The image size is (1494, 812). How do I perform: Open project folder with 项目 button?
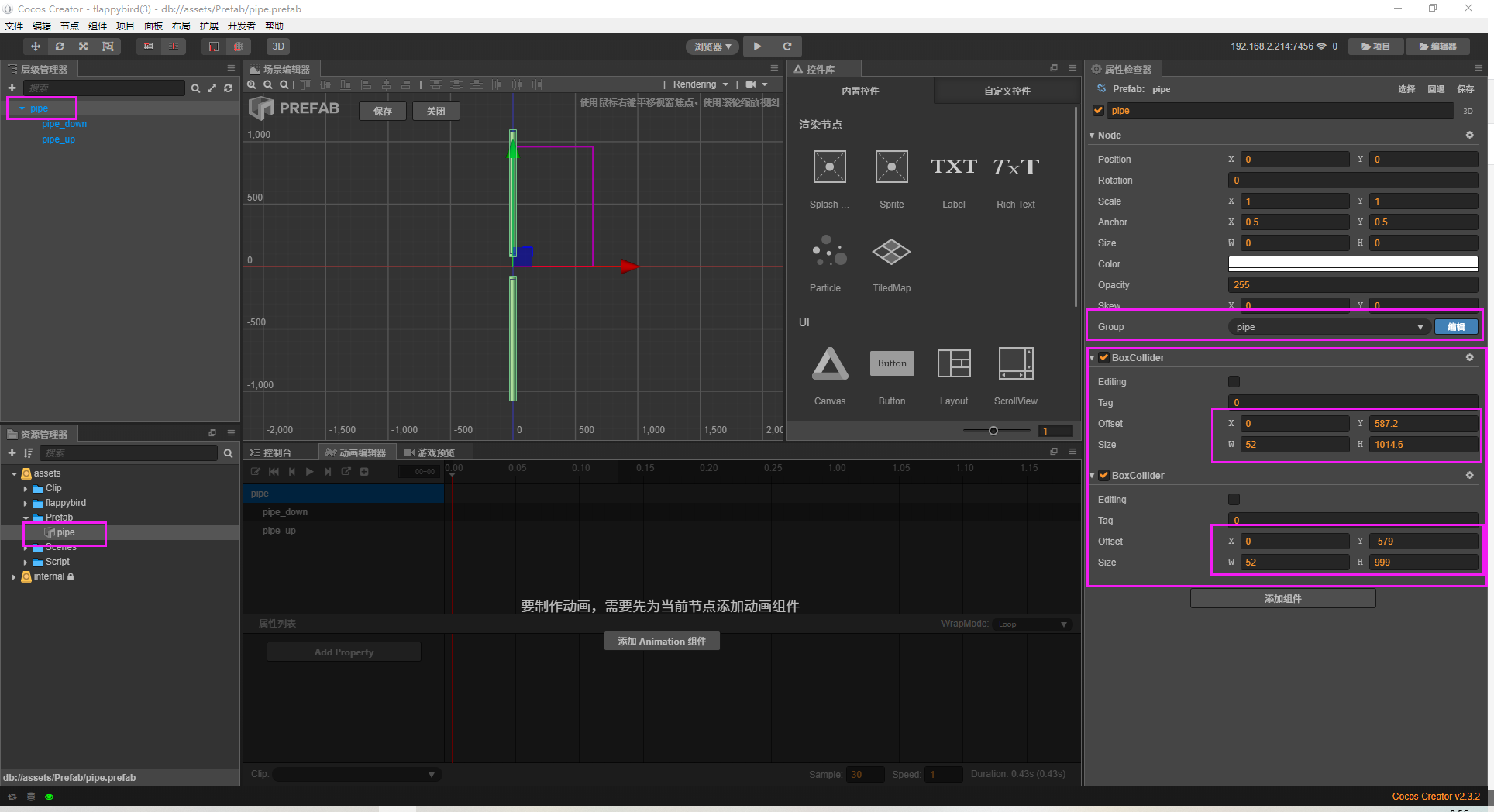[x=1375, y=46]
